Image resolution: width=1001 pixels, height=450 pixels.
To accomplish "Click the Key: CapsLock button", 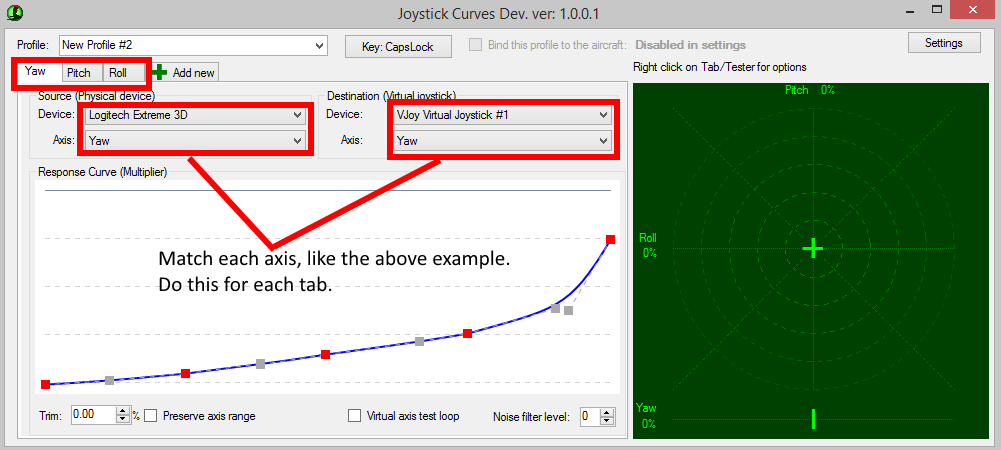I will [398, 47].
